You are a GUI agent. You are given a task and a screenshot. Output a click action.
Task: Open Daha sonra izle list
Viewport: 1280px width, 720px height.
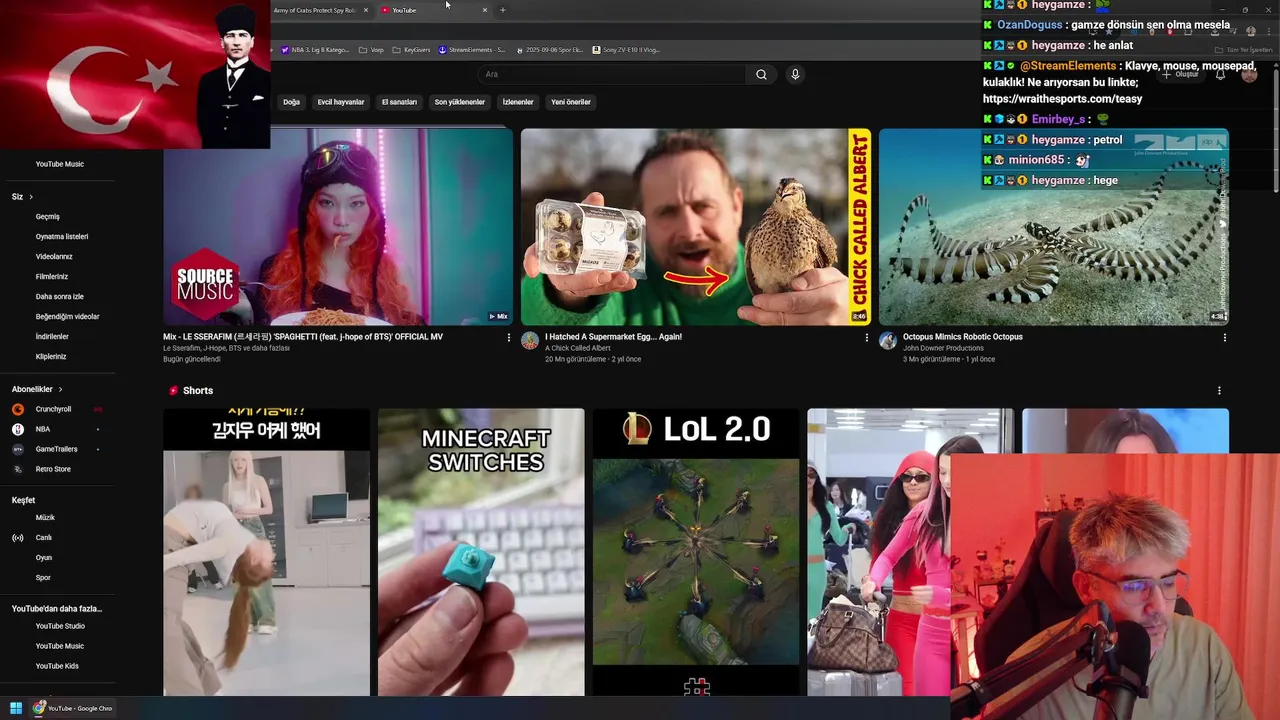60,297
